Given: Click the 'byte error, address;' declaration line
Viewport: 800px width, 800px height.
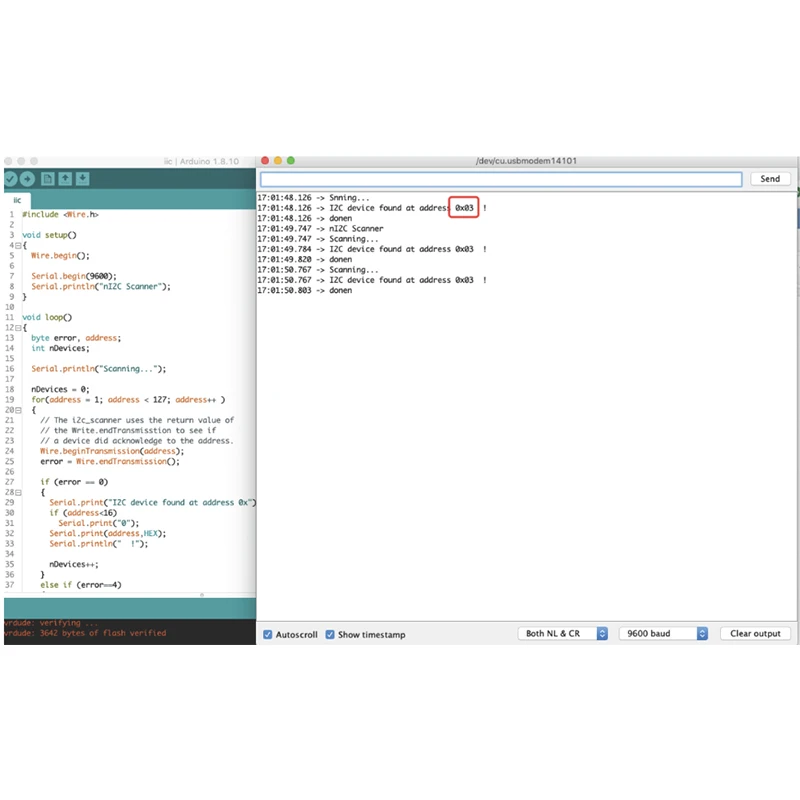Looking at the screenshot, I should pyautogui.click(x=76, y=338).
